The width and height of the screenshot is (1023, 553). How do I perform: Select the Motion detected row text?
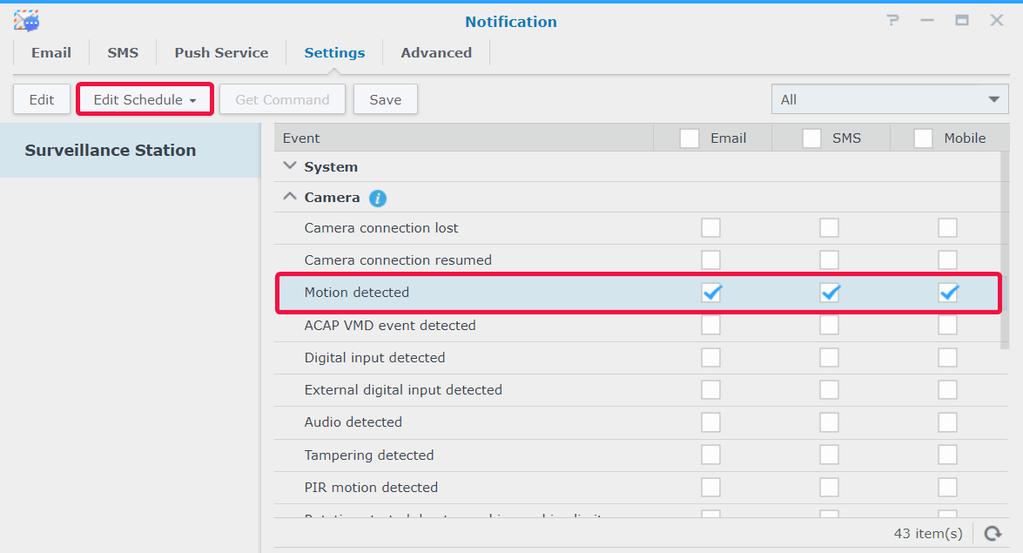pos(357,292)
